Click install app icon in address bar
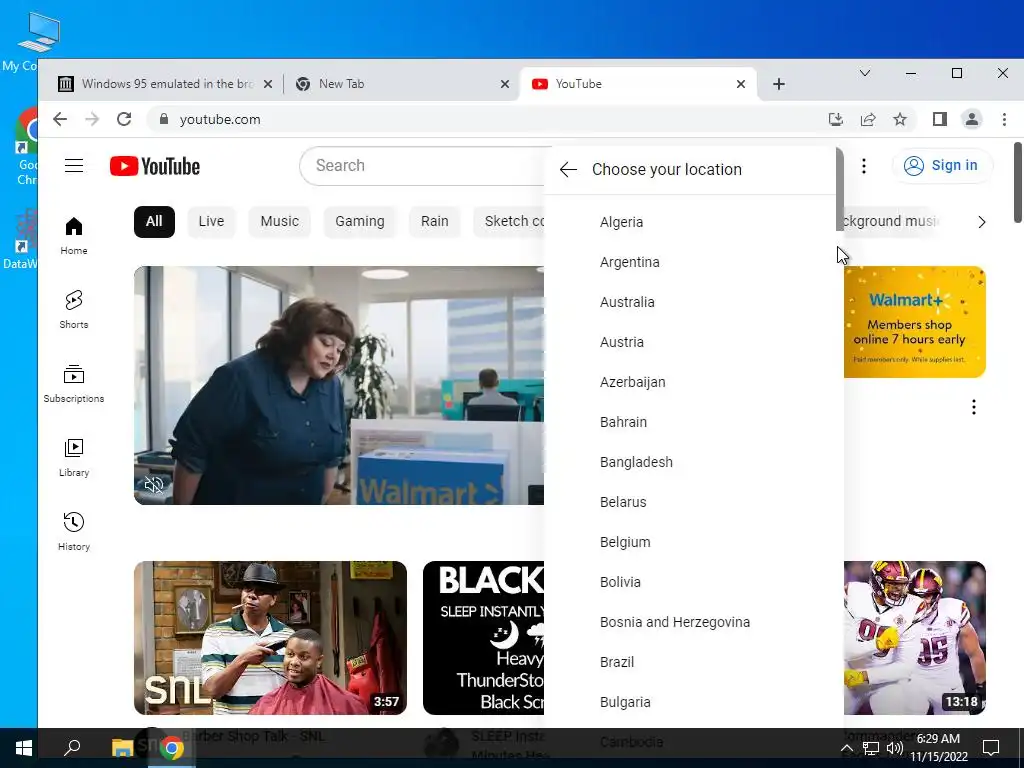This screenshot has width=1024, height=768. (x=836, y=120)
